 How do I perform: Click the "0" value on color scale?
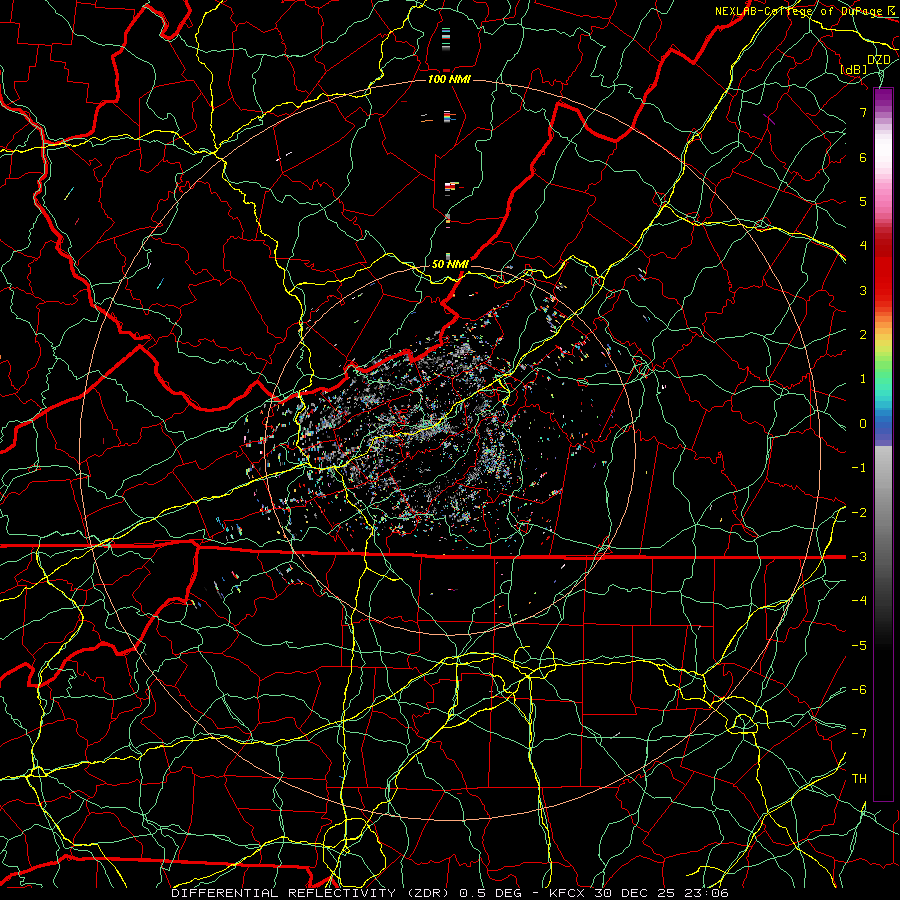point(863,424)
